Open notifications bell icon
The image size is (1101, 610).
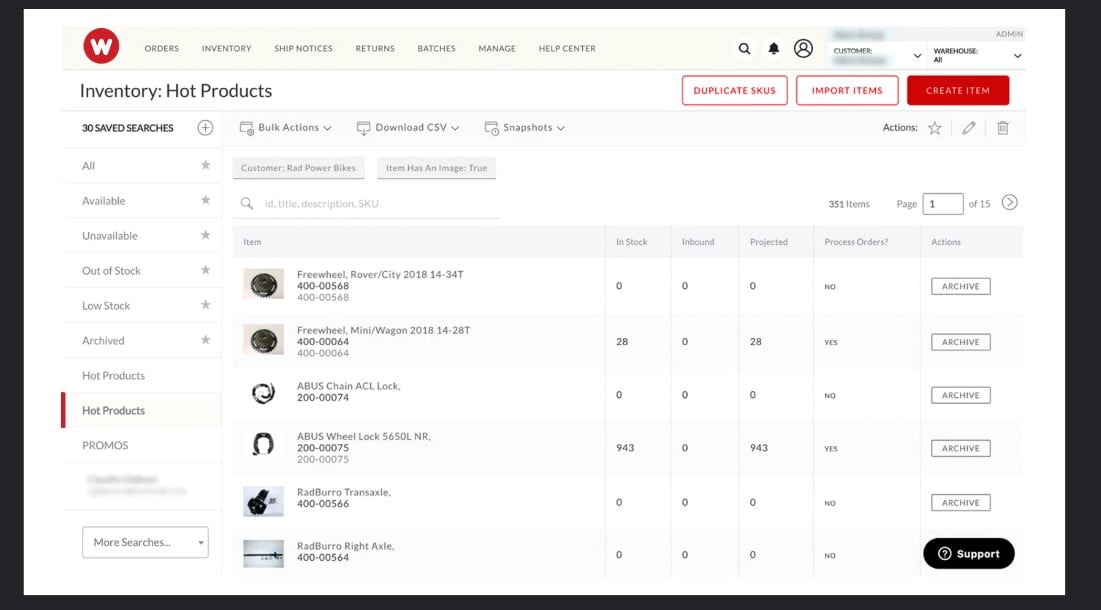pos(773,48)
